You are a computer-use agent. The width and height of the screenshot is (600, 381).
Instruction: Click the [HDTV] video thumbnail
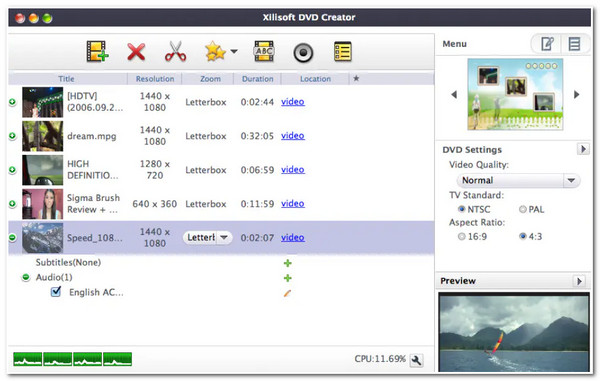[42, 102]
